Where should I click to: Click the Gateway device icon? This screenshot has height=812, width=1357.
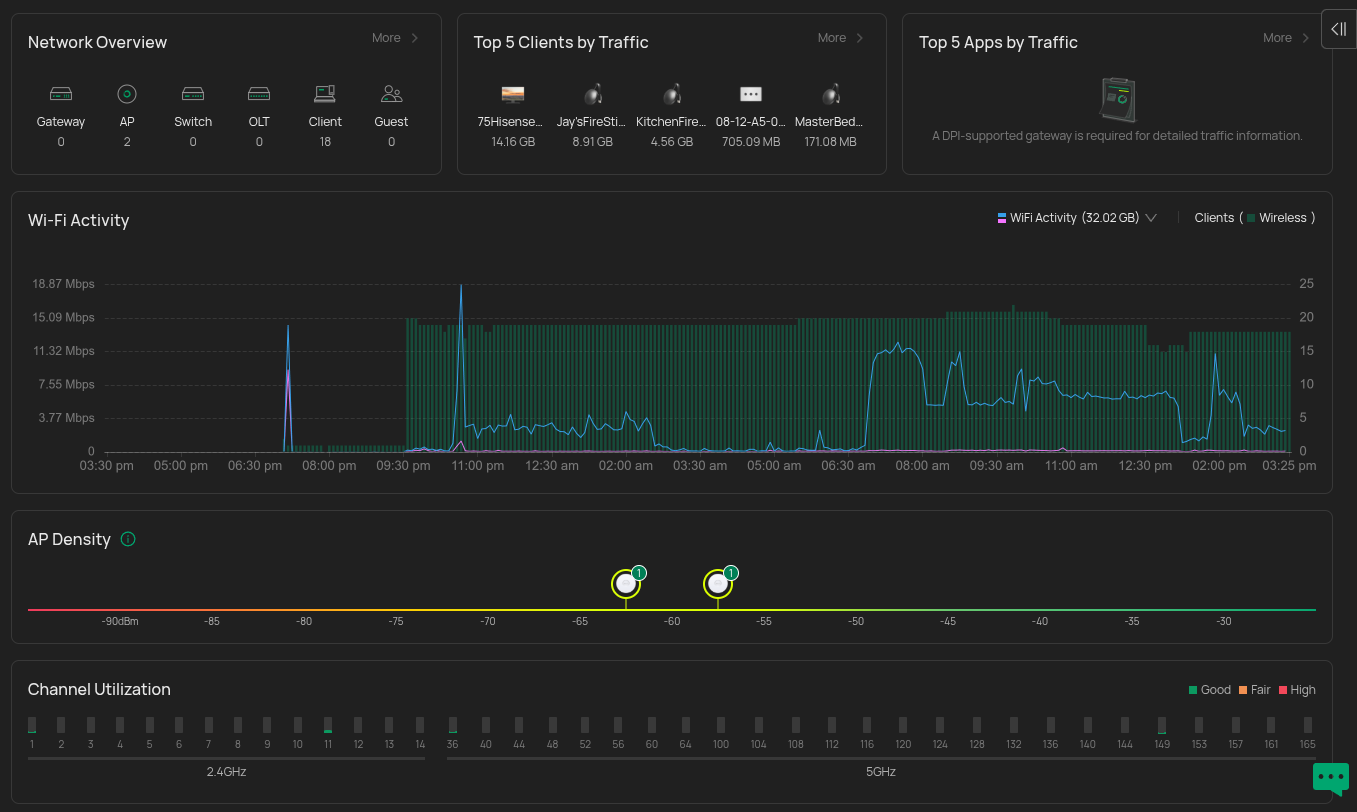point(61,94)
